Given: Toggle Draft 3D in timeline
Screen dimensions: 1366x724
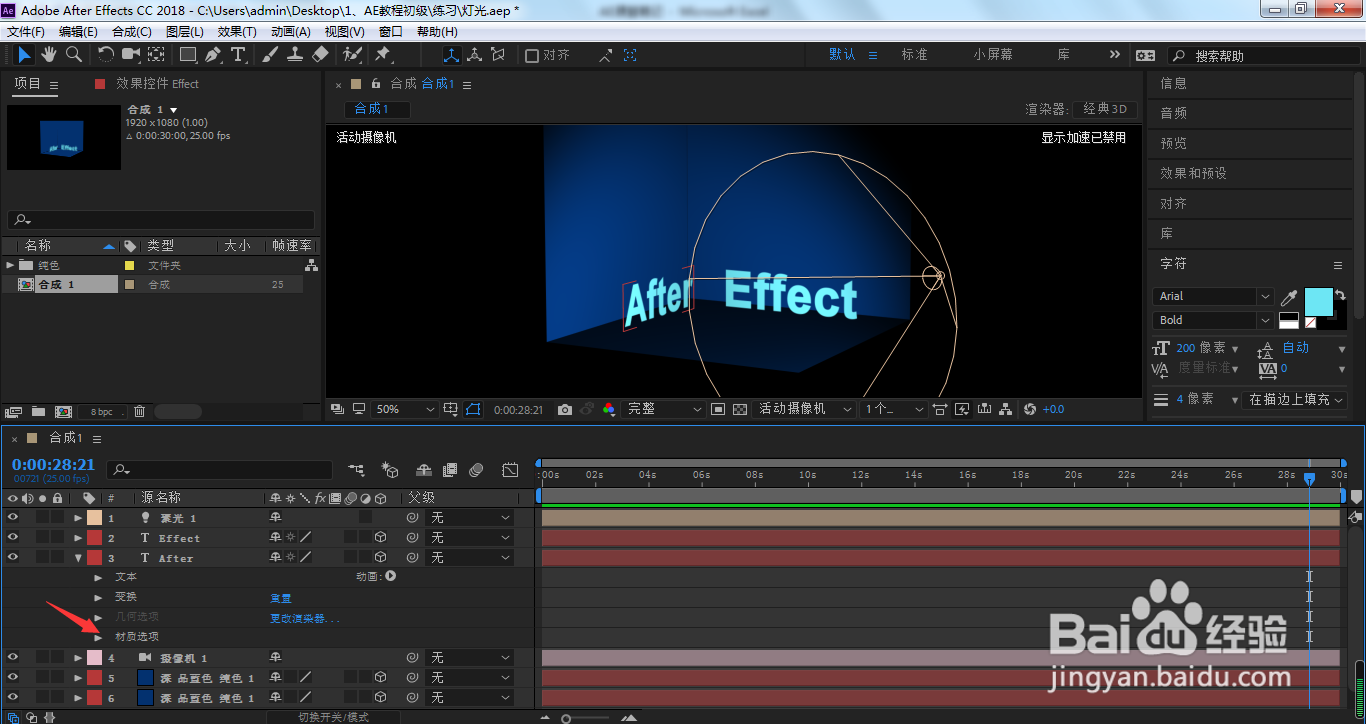Looking at the screenshot, I should (390, 469).
